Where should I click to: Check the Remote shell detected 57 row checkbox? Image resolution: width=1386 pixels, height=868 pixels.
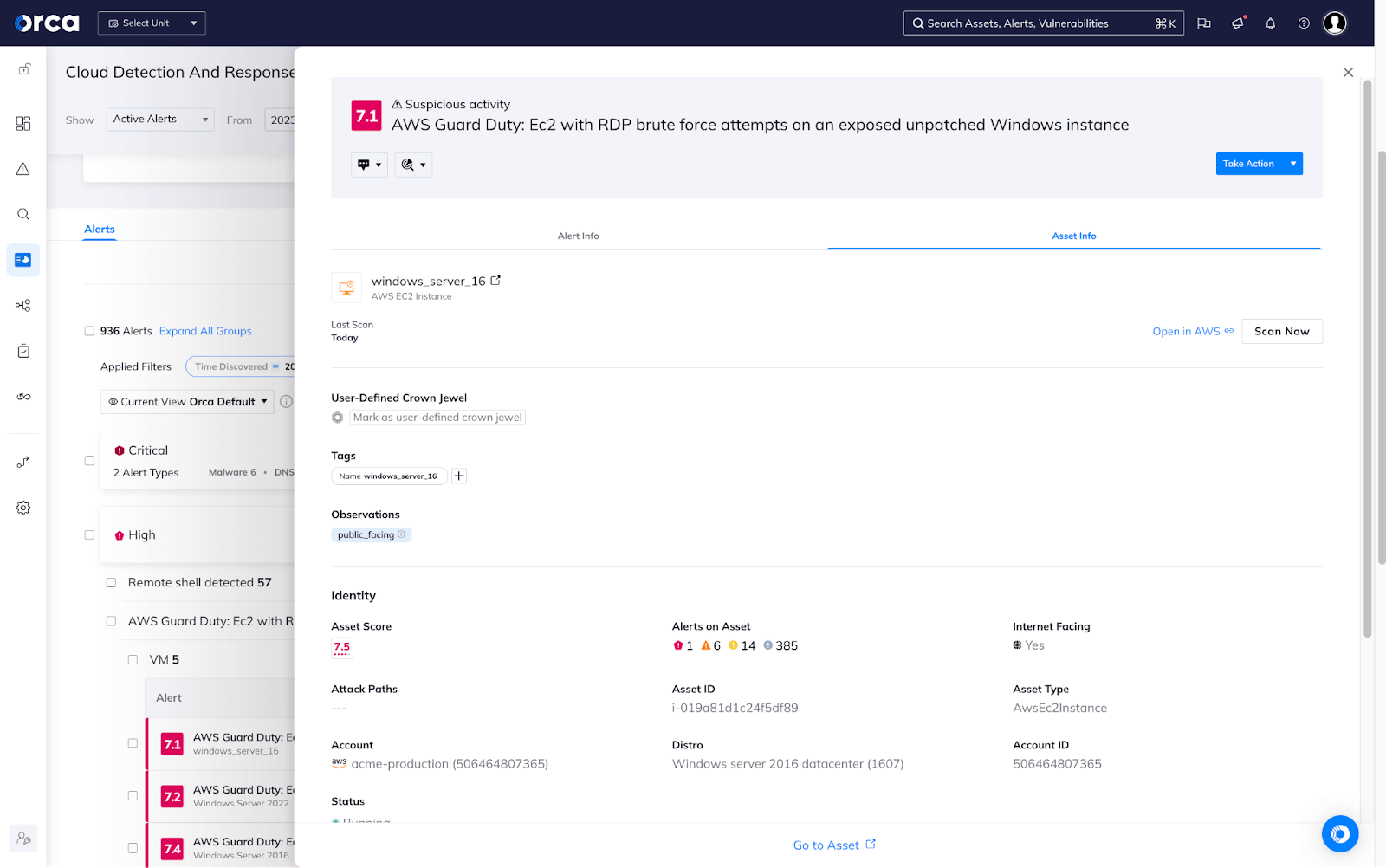(111, 582)
